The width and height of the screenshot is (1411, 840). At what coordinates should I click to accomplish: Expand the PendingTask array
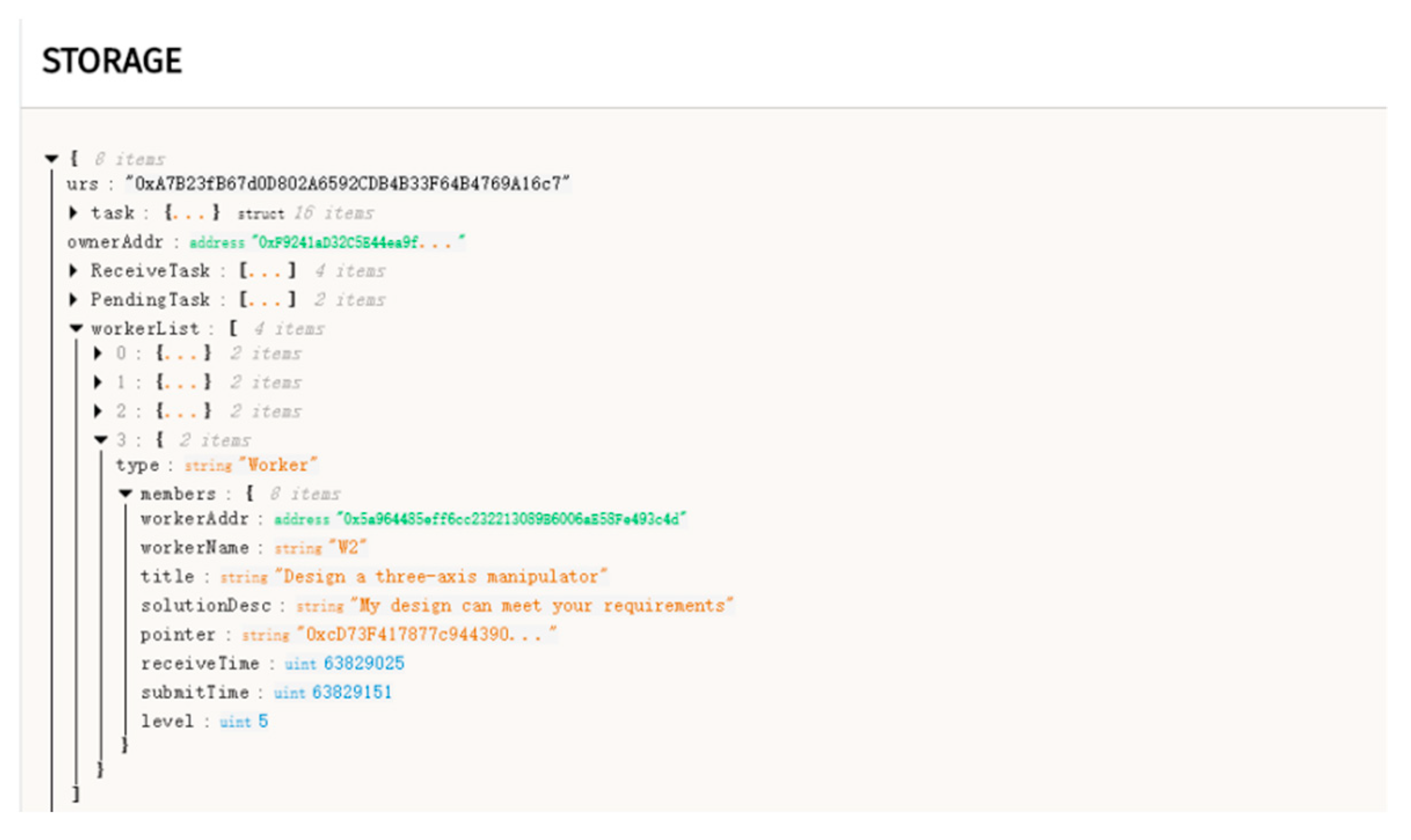point(74,299)
